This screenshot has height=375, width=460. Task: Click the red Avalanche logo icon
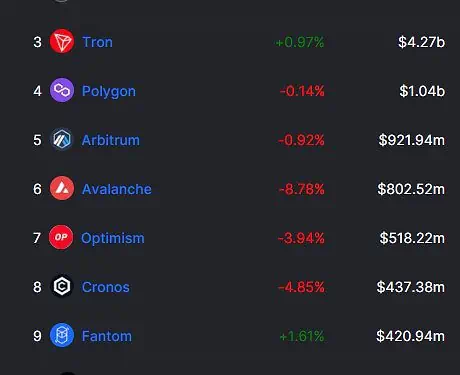pos(62,188)
